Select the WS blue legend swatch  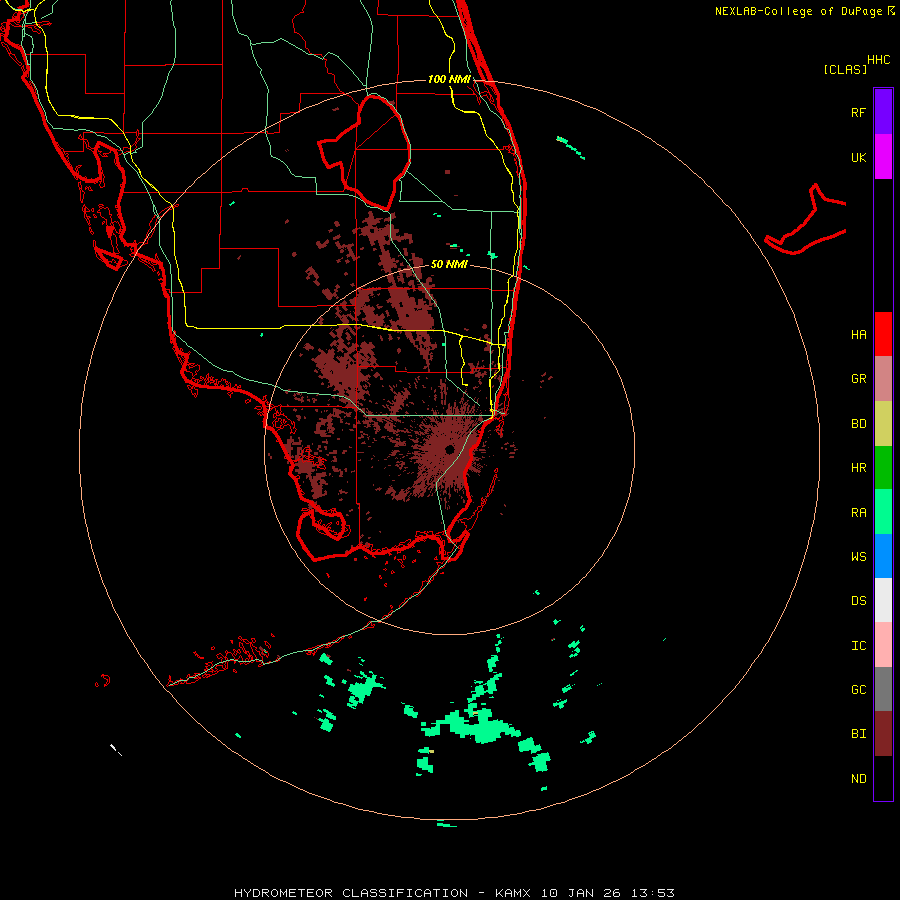pyautogui.click(x=883, y=556)
